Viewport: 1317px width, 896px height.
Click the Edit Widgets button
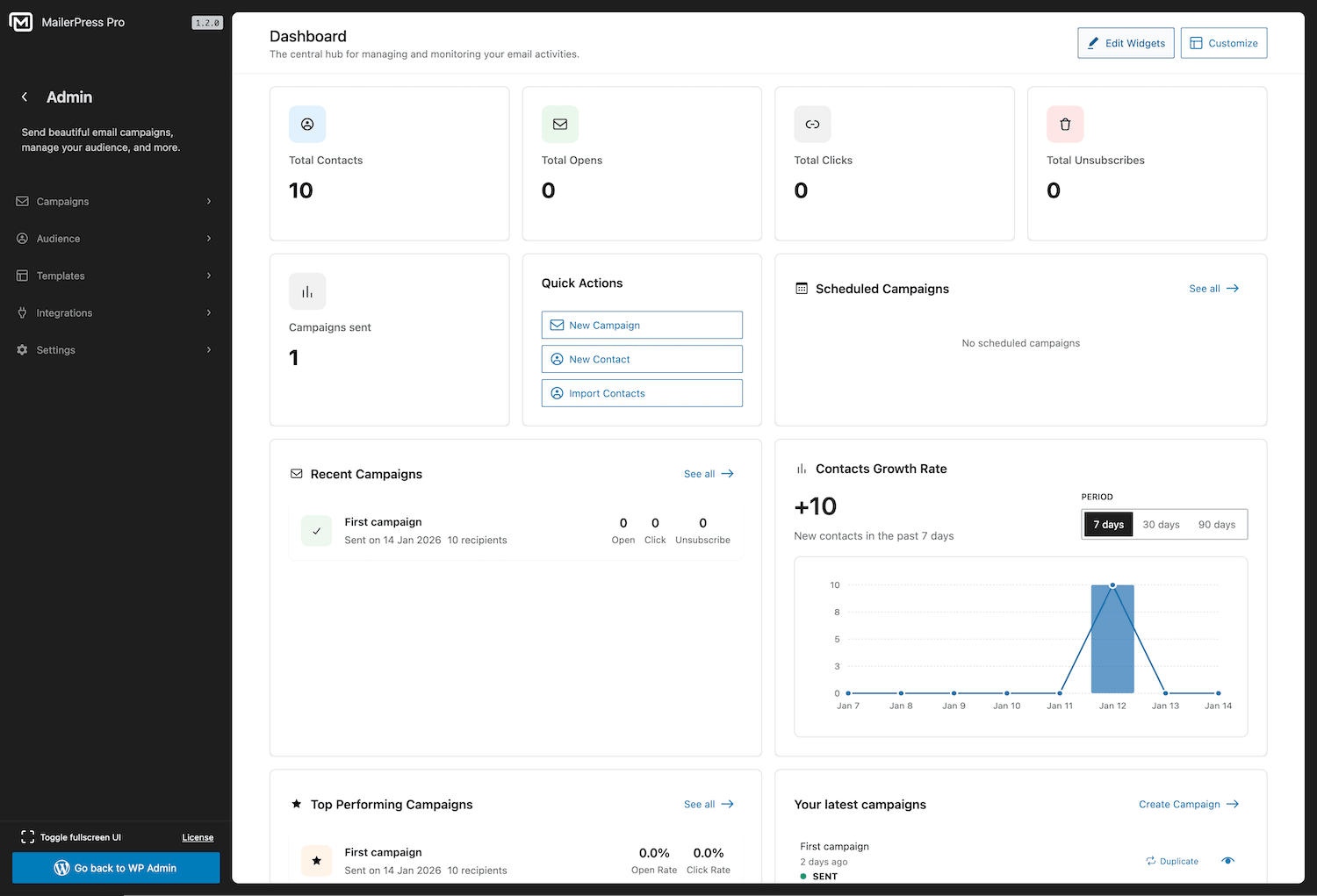tap(1126, 43)
